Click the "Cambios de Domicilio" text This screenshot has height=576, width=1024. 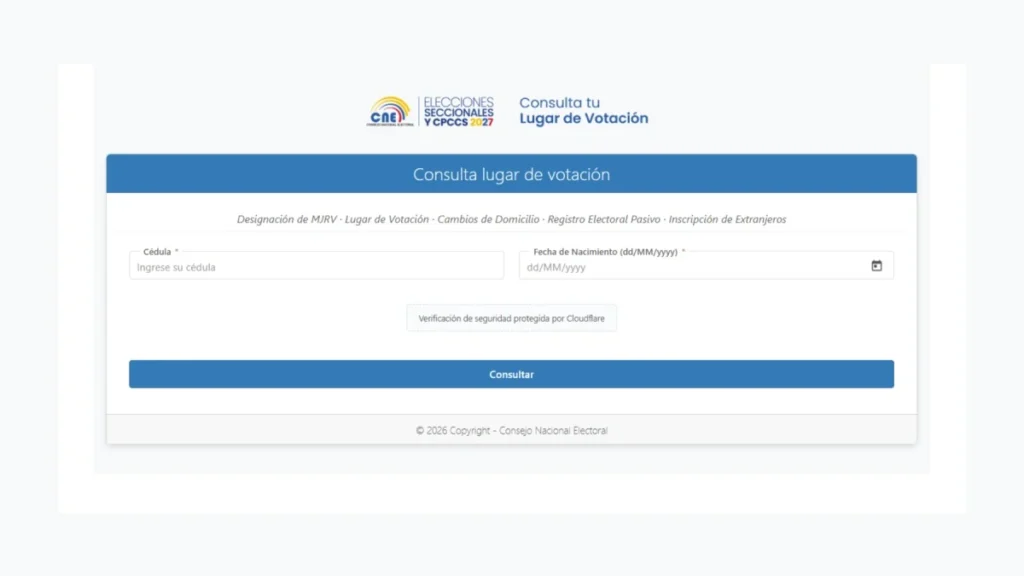point(488,219)
